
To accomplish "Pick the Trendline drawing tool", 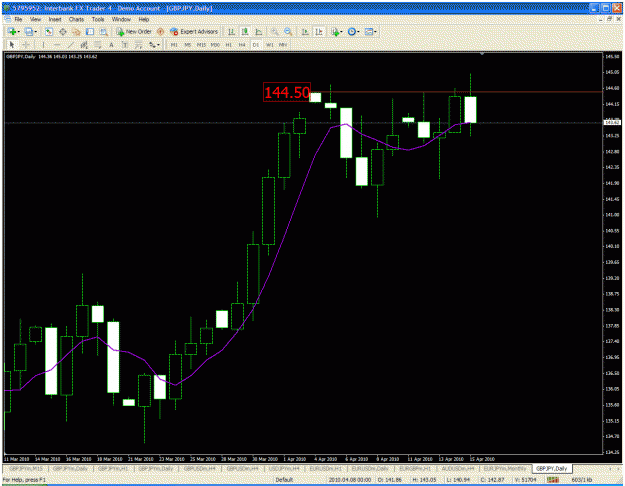I will [x=71, y=45].
